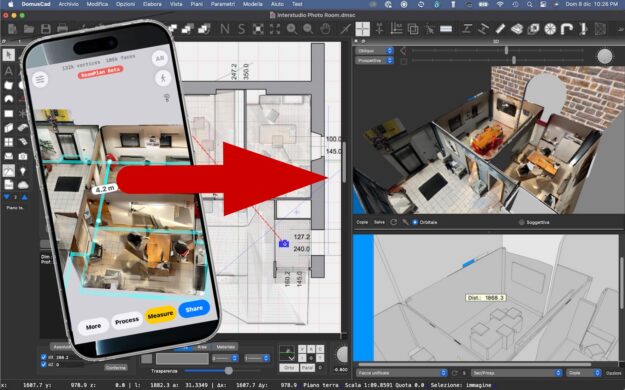Open the Piani menu
Viewport: 625px width, 390px height.
pos(196,4)
